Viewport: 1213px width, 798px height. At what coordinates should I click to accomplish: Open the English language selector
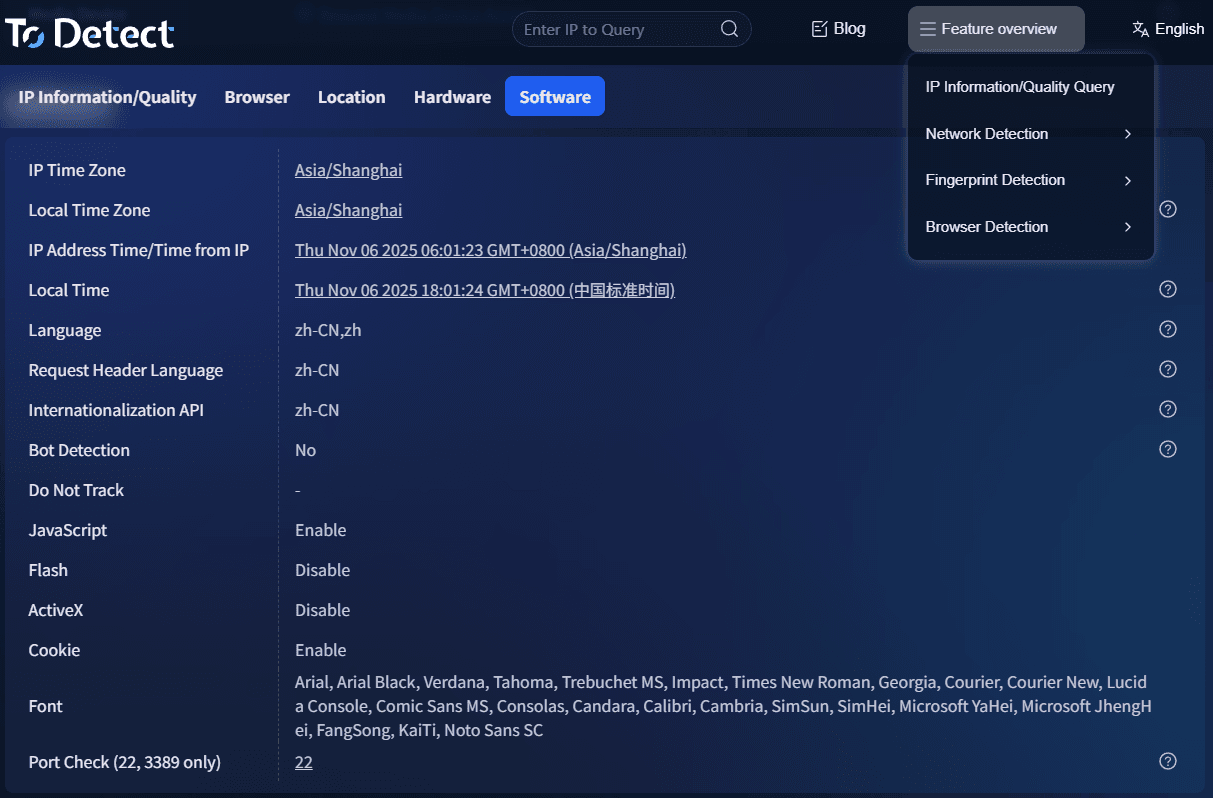(1168, 29)
